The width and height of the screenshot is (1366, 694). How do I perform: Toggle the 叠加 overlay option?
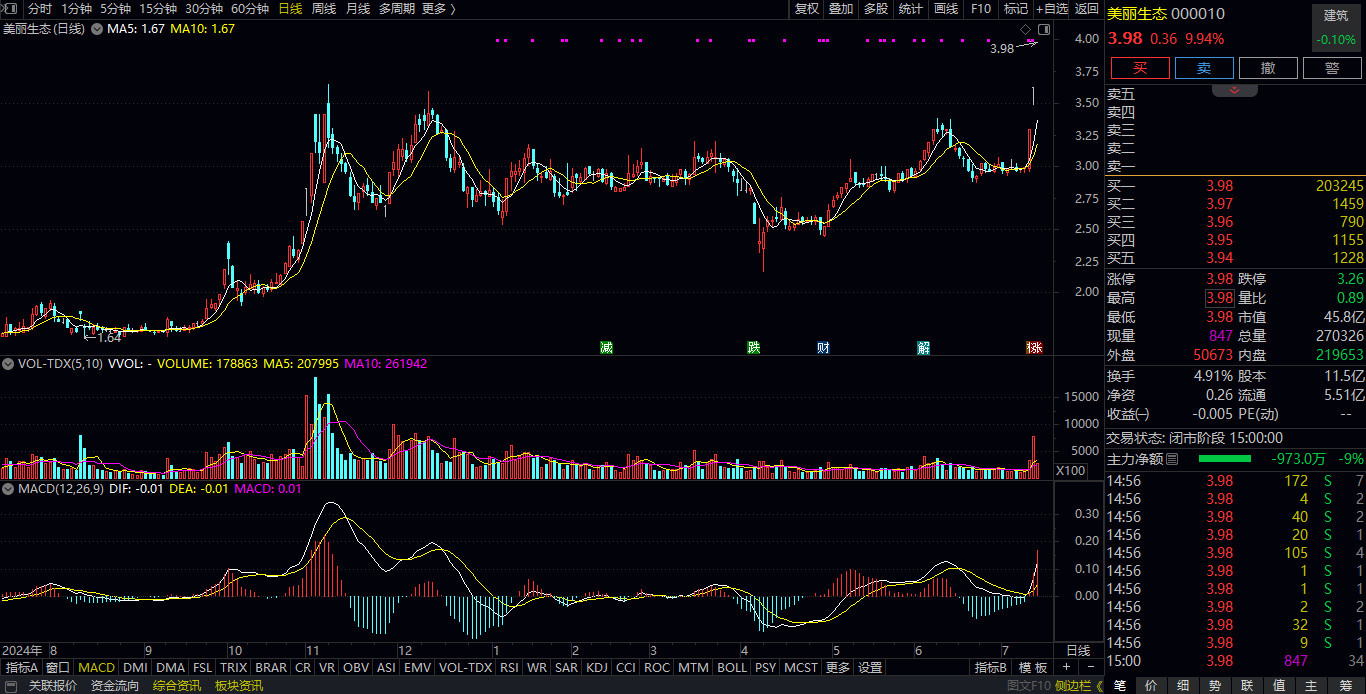pos(841,9)
